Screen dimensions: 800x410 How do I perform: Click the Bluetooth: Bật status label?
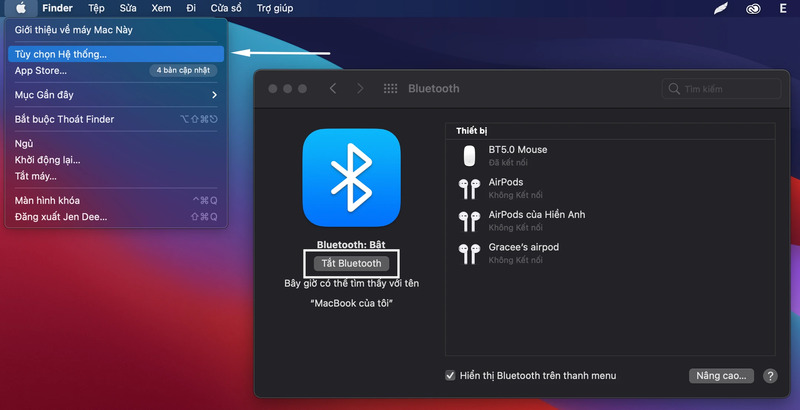[x=351, y=245]
